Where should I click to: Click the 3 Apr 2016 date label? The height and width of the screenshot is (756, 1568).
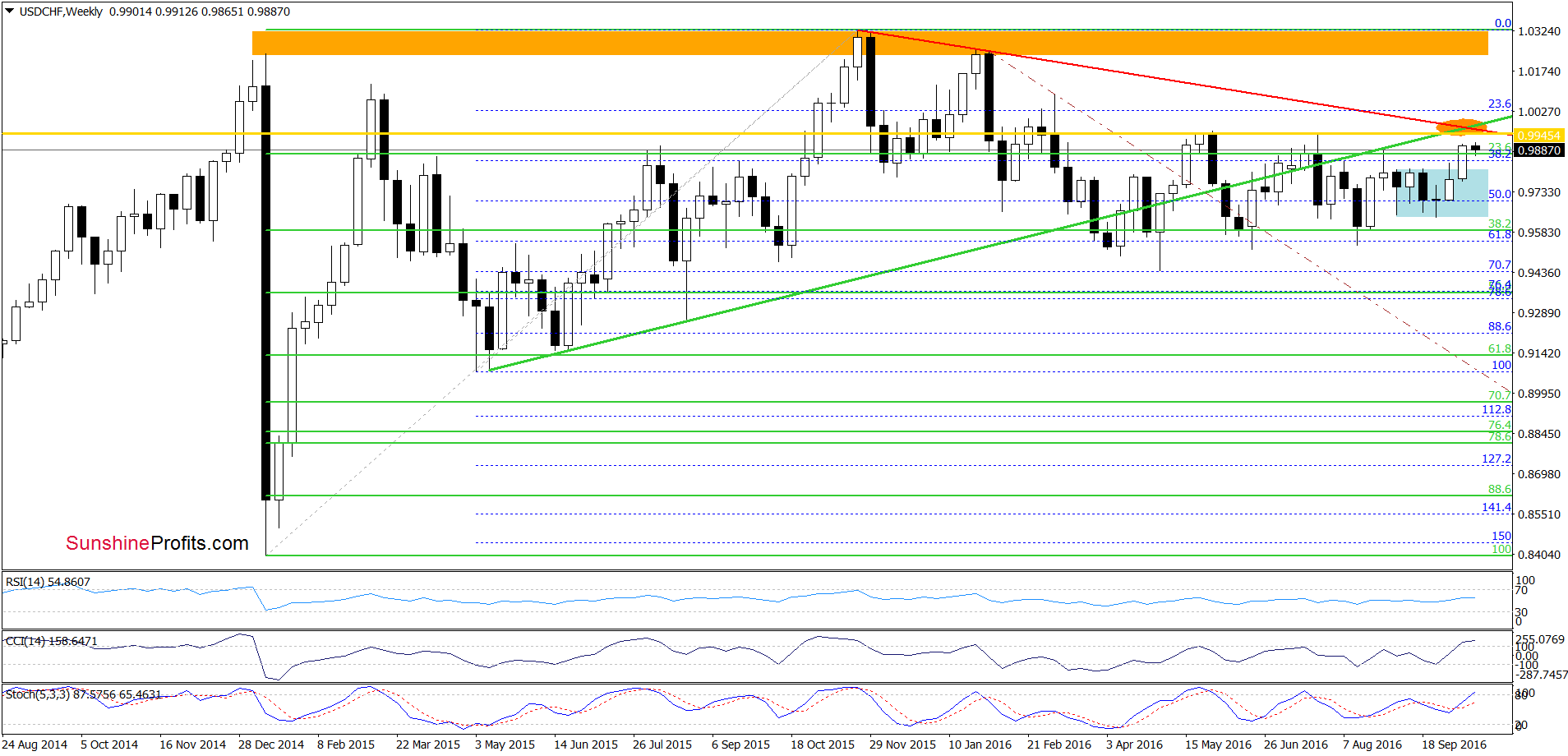click(1134, 744)
